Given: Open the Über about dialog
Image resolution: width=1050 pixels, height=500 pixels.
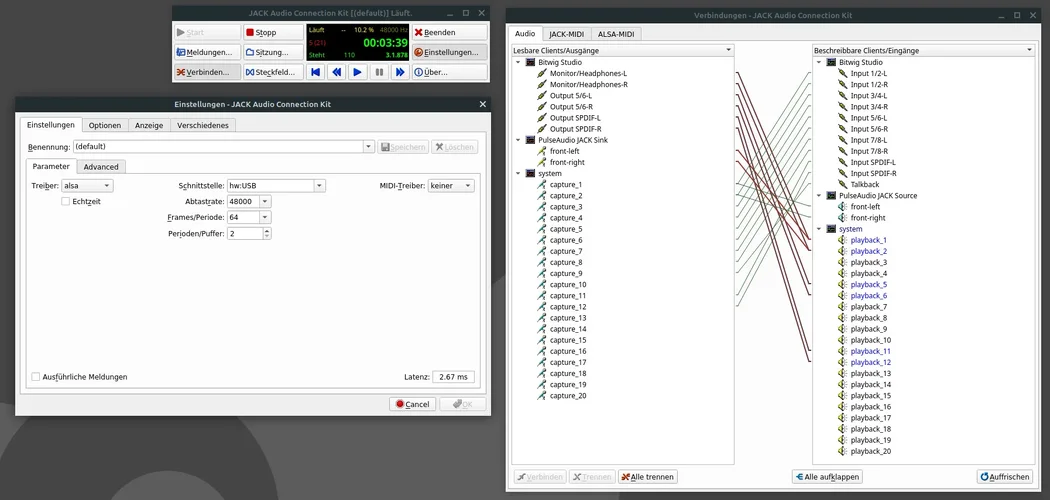Looking at the screenshot, I should point(446,72).
